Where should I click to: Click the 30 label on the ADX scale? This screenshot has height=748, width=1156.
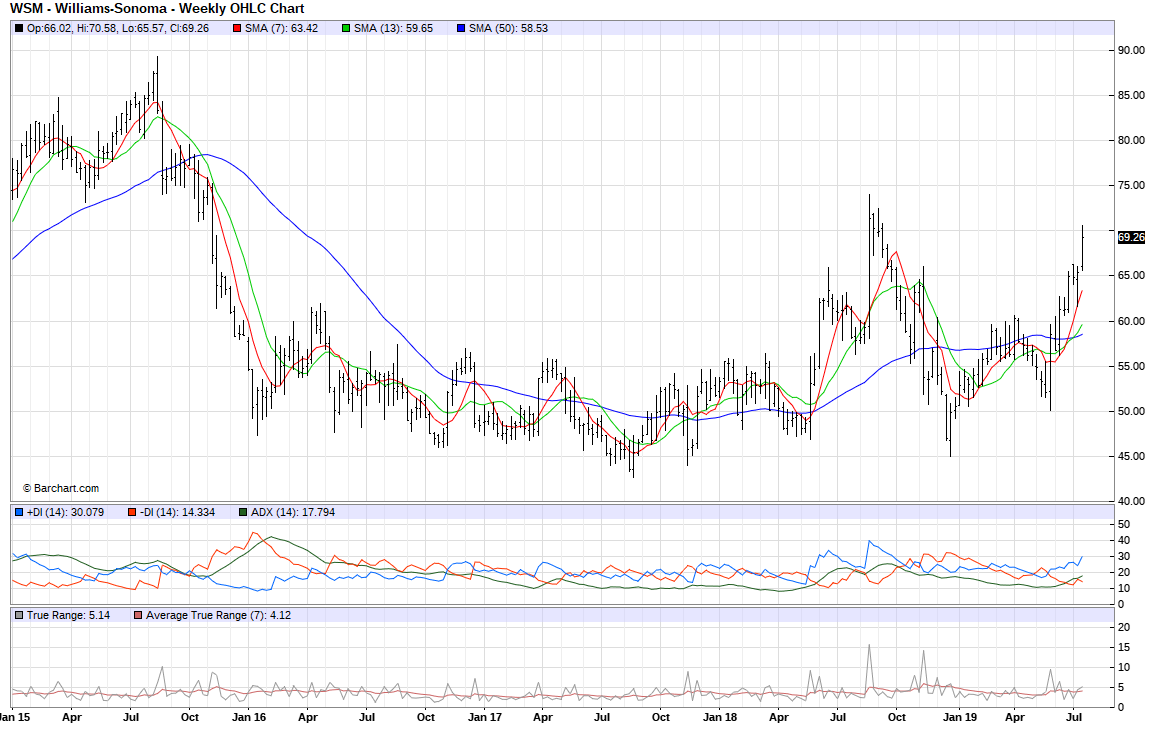[1124, 556]
